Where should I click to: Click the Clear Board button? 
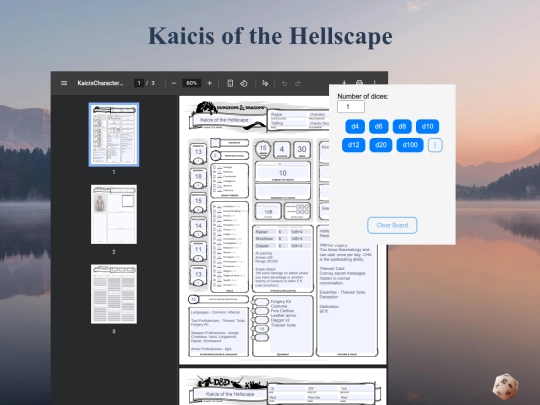[x=392, y=225]
